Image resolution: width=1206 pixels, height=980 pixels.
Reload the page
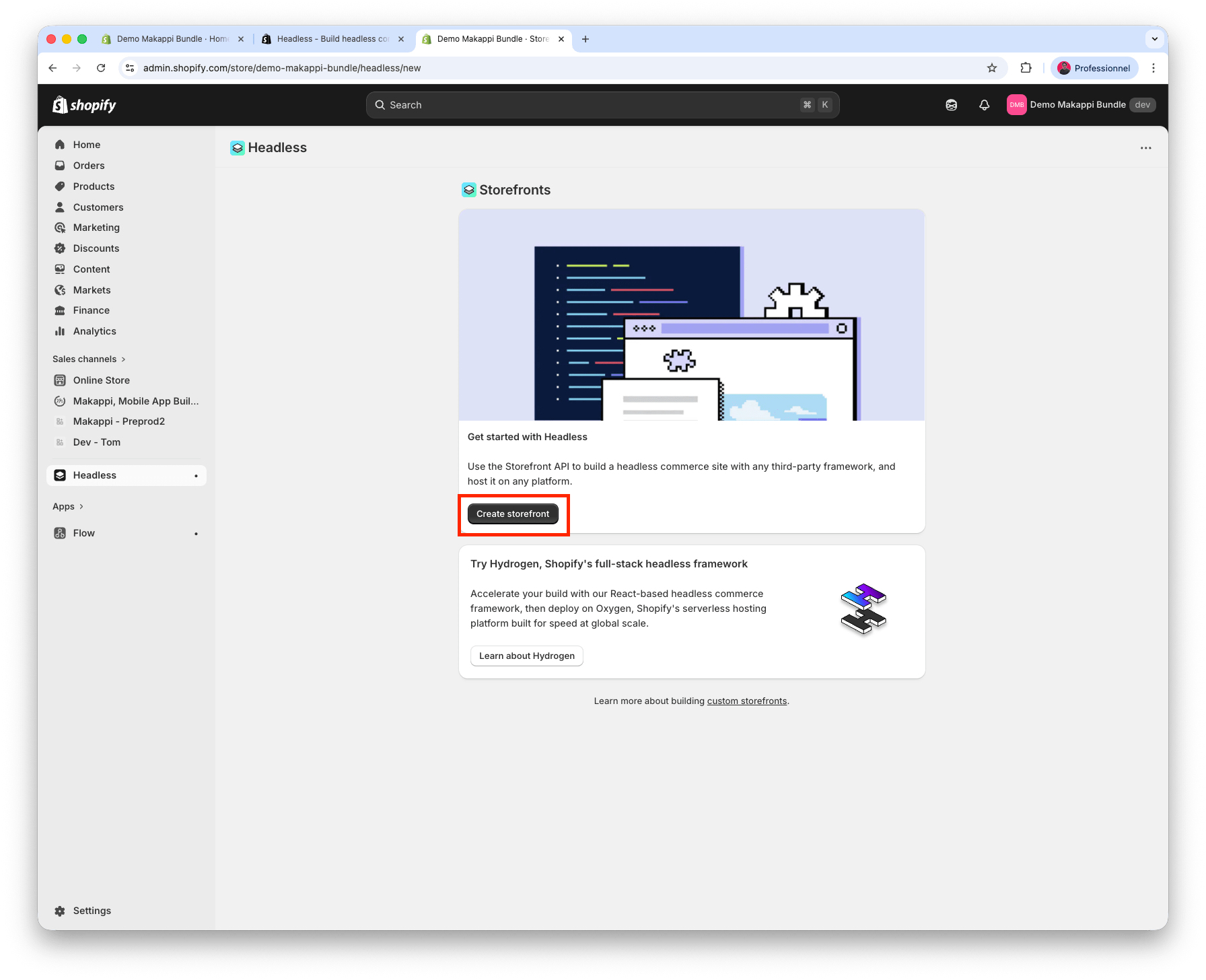point(101,68)
